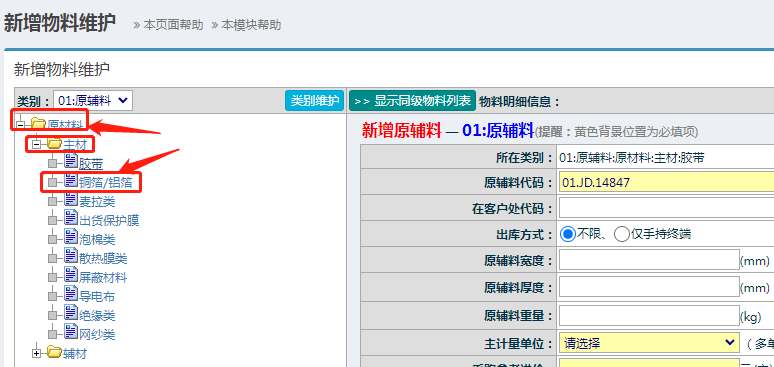
Task: Open the 主计量单位 请选择 dropdown
Action: (x=650, y=343)
